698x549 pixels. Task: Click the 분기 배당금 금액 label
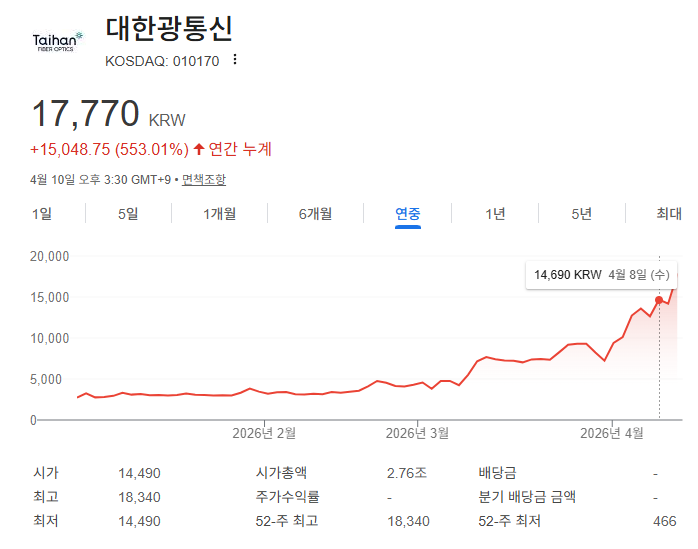point(527,497)
